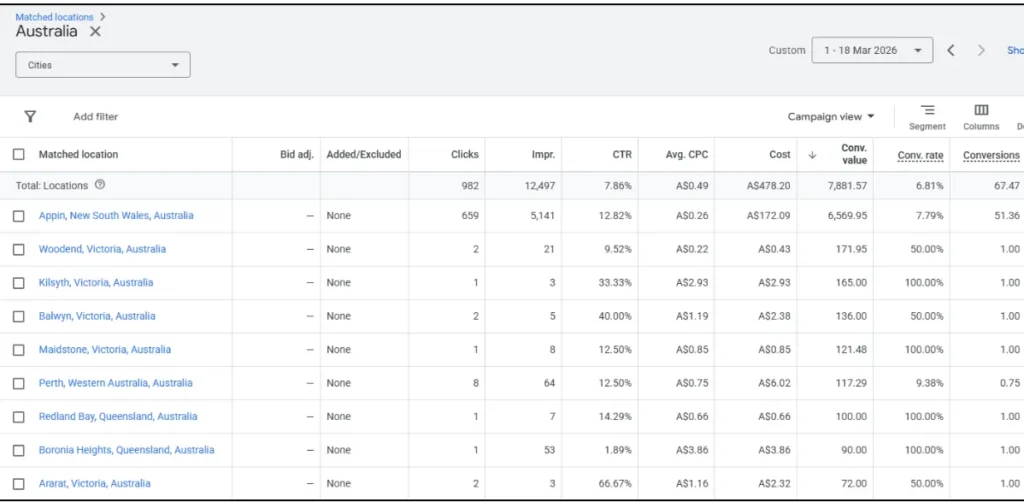Click the sort arrow beside Conv. value
1024x502 pixels.
[x=812, y=155]
